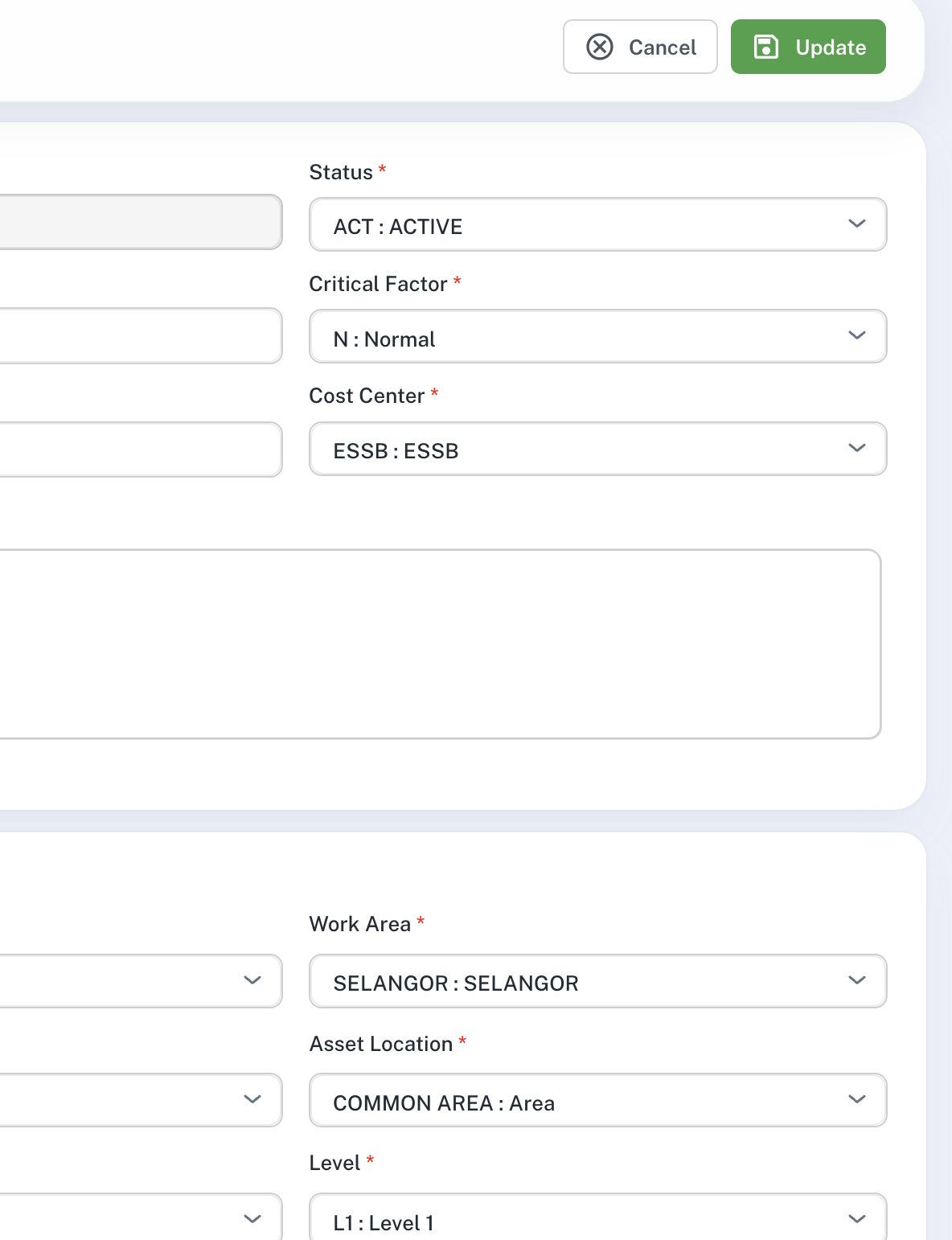Open the Cost Center ESSB dropdown
This screenshot has height=1240, width=952.
tap(597, 450)
